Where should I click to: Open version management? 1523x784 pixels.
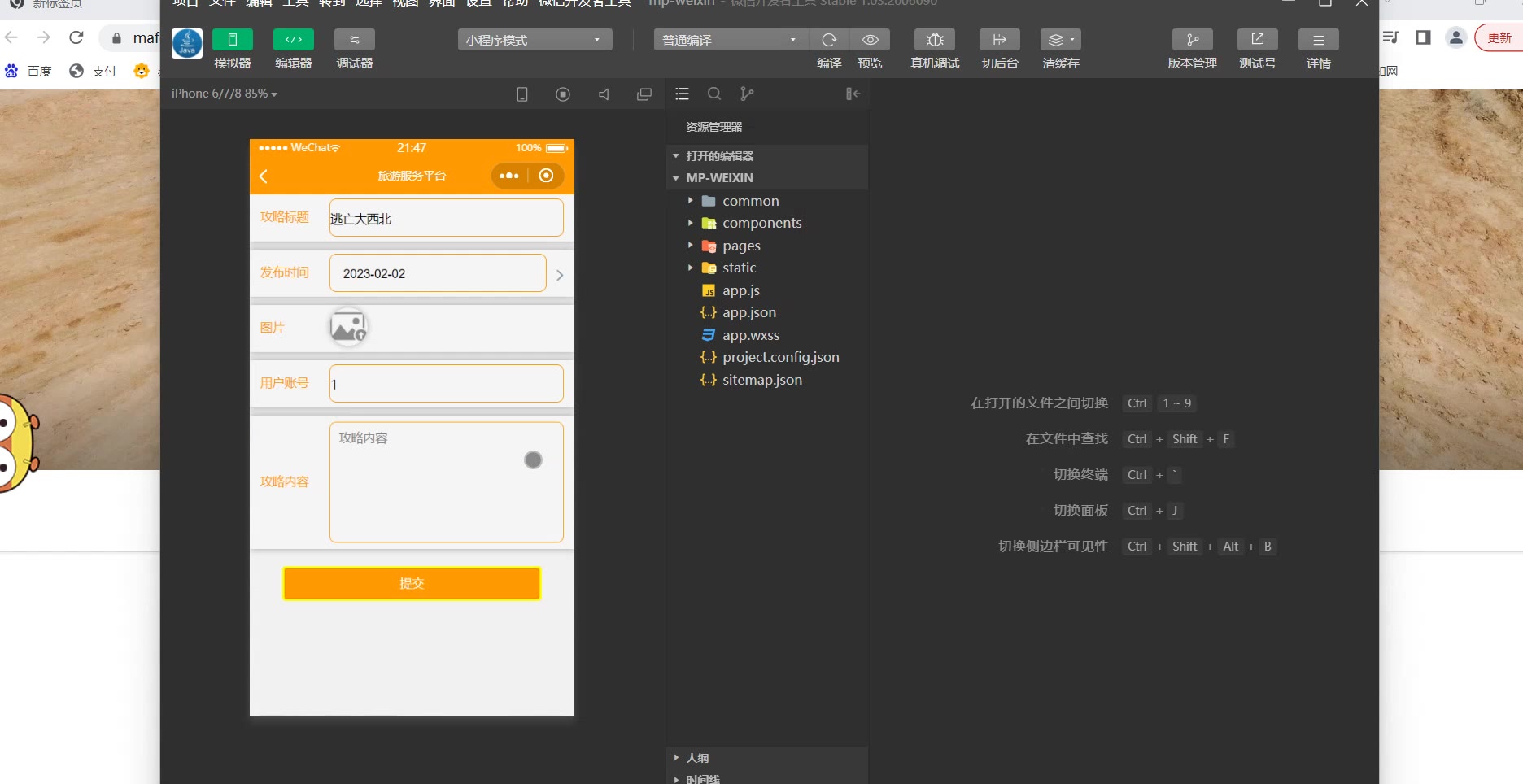[x=1192, y=40]
